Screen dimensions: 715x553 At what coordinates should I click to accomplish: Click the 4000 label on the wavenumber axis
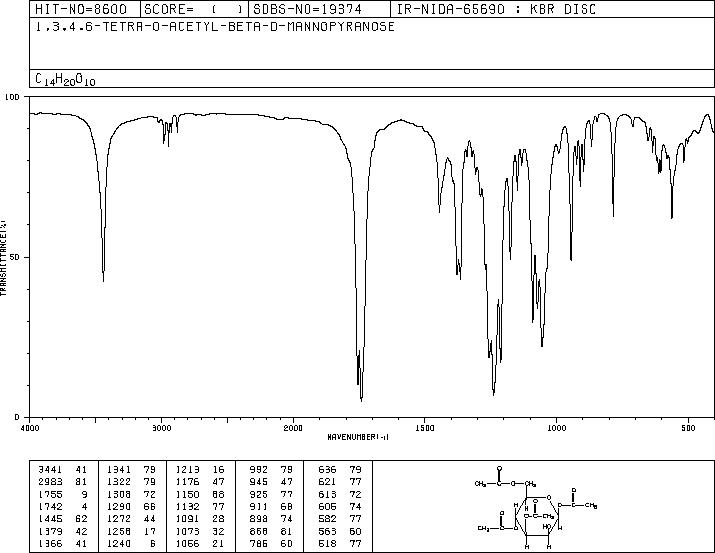coord(30,428)
